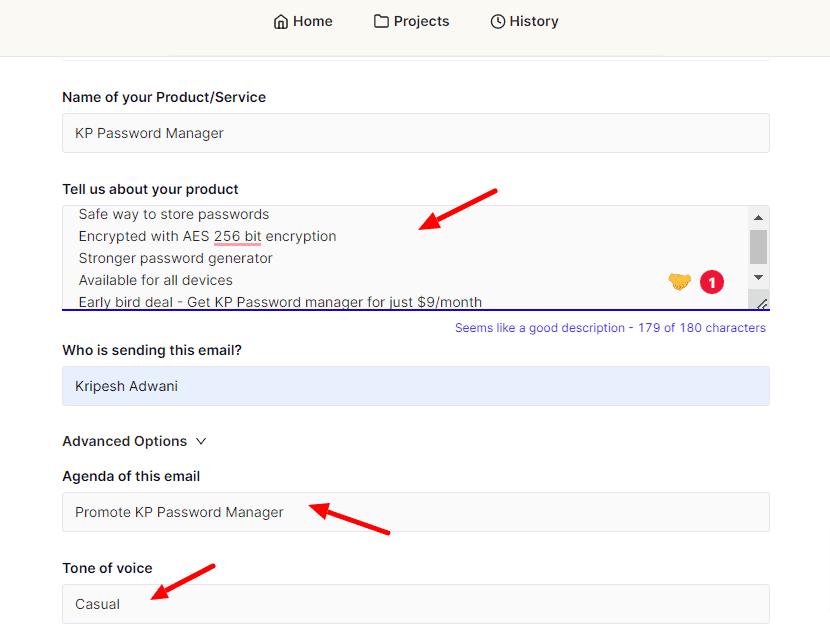Click the Tone of voice field showing Casual
This screenshot has width=830, height=633.
pos(415,604)
